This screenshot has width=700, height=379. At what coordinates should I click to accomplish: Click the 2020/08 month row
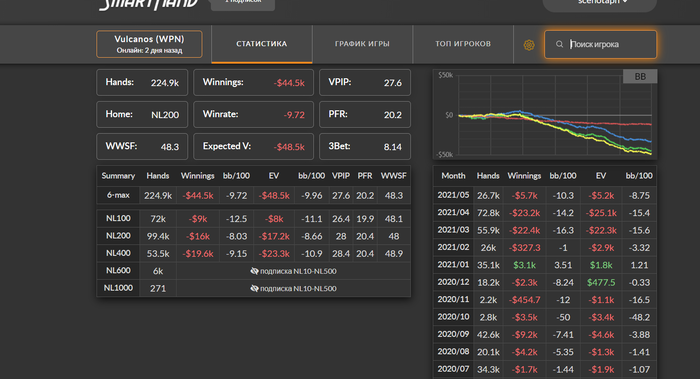(x=545, y=352)
